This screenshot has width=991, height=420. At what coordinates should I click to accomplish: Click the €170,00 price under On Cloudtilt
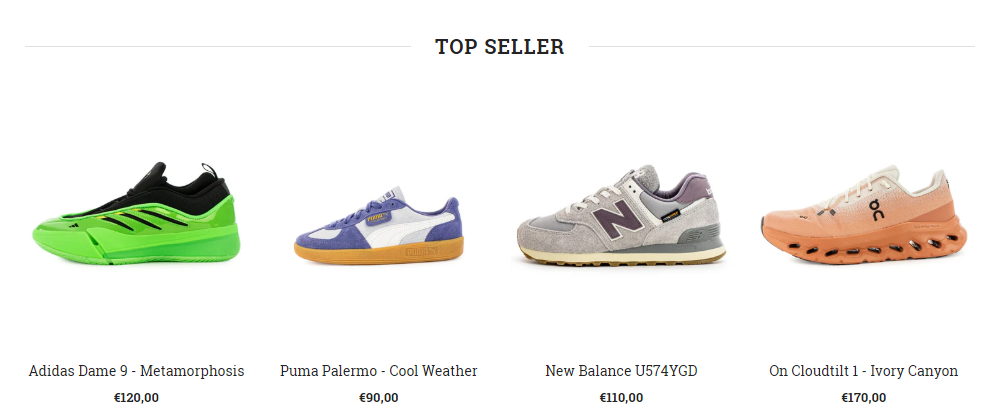tap(863, 398)
